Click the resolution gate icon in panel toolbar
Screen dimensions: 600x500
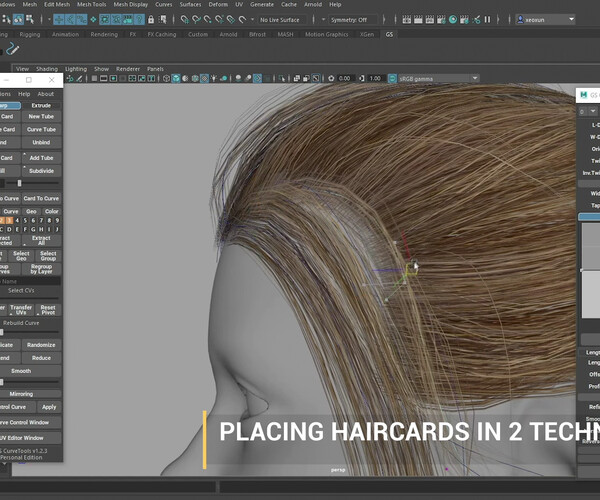(113, 78)
